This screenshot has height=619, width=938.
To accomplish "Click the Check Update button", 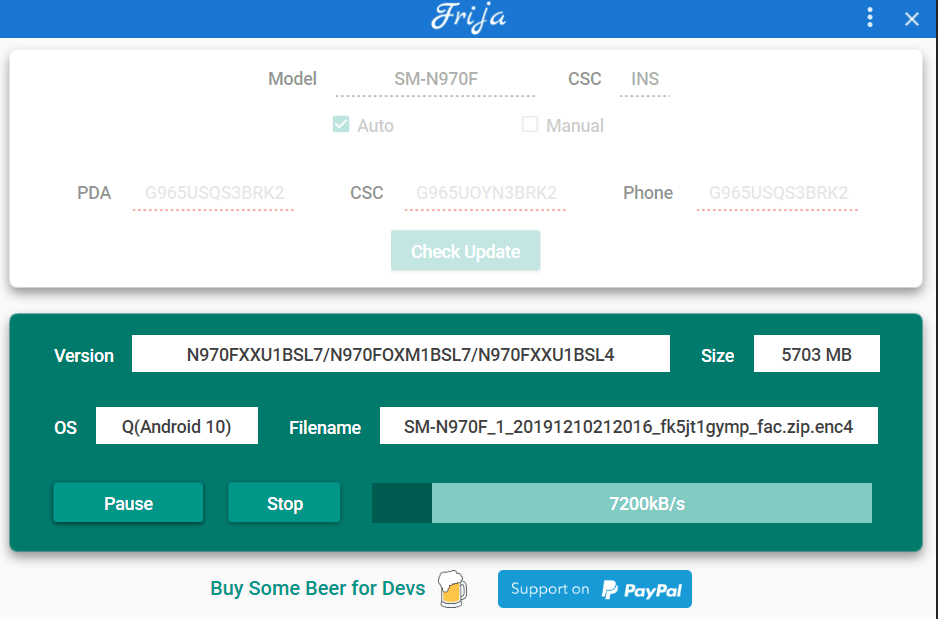I will tap(465, 250).
